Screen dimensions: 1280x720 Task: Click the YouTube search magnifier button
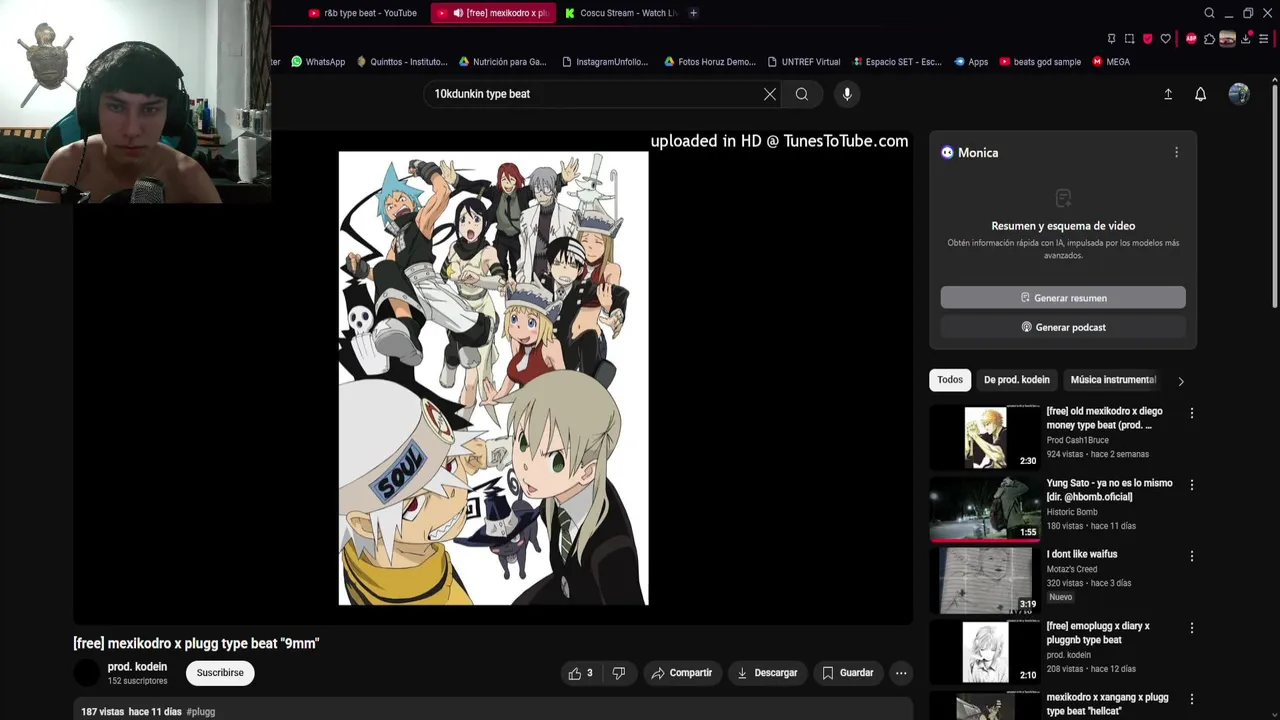(x=802, y=94)
